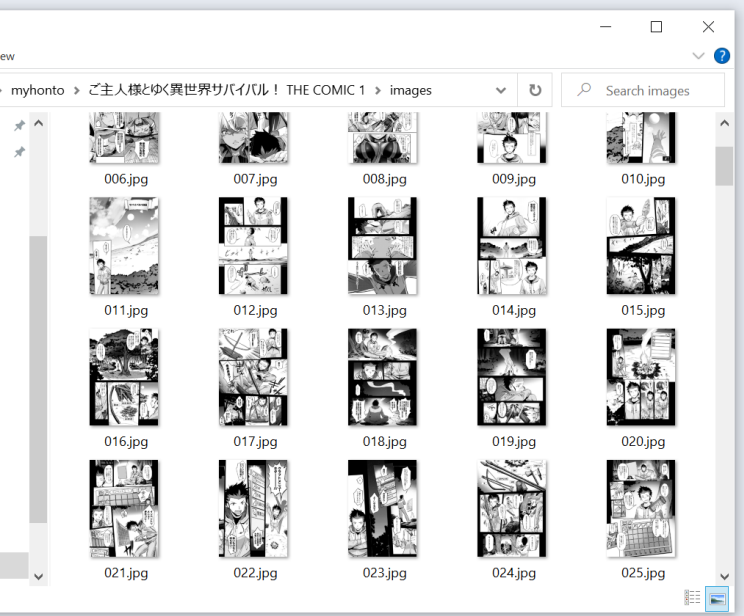Select the 014.jpg thumbnail
The image size is (744, 616).
(512, 246)
